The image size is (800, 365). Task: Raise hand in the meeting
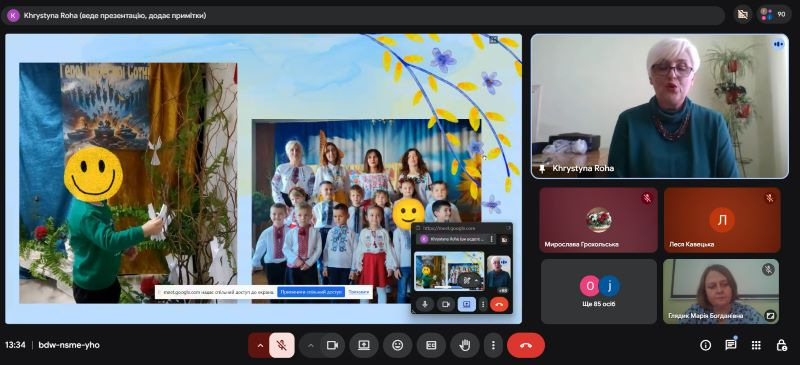tap(465, 345)
